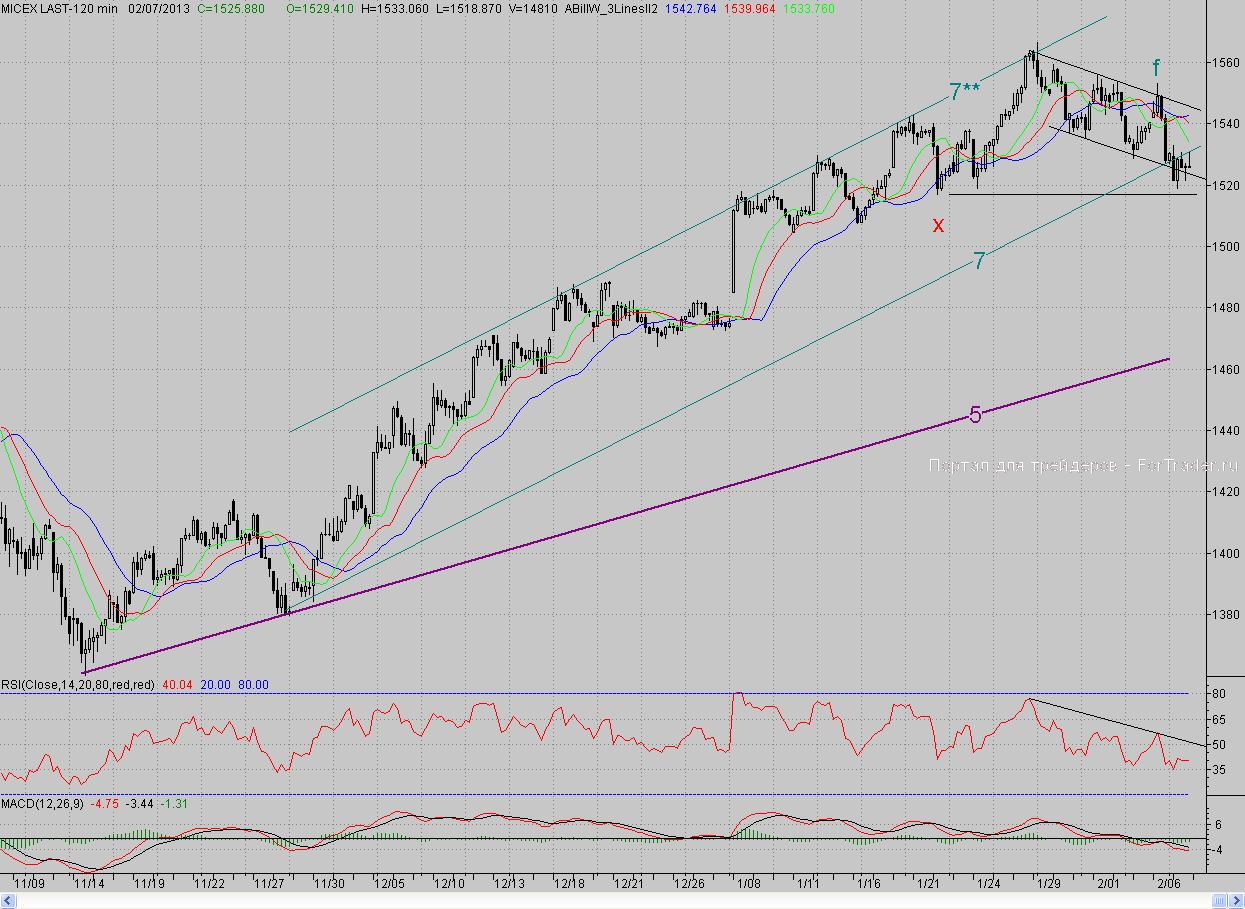This screenshot has height=909, width=1245.
Task: Click the 'RSI(Close,14,20,80,red,red)' indicator label
Action: [x=78, y=685]
